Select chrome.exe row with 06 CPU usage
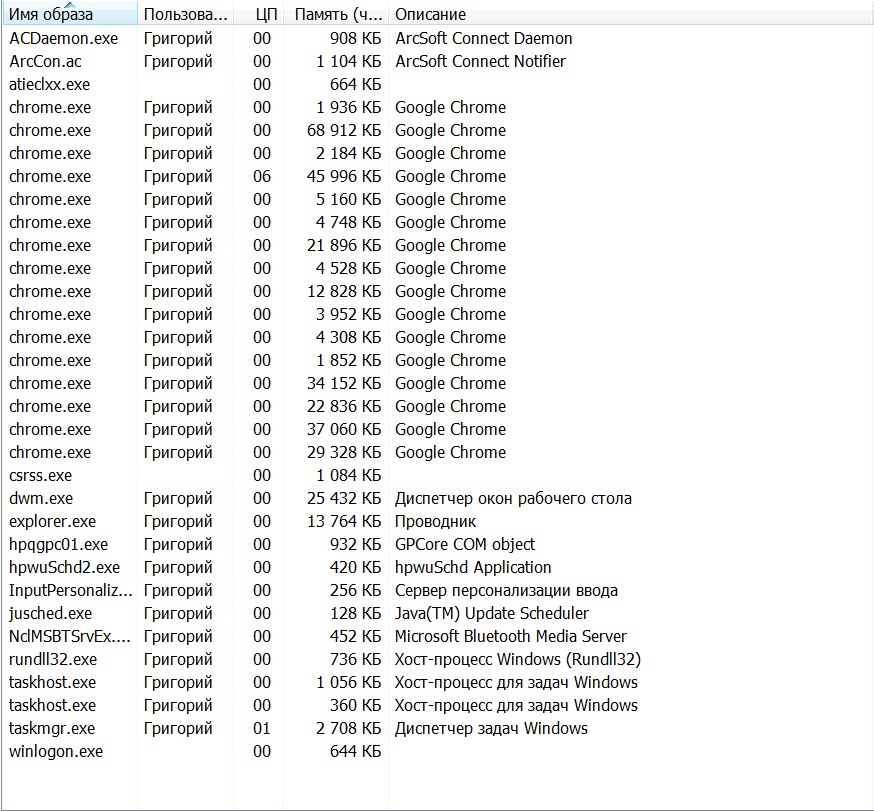Image resolution: width=874 pixels, height=811 pixels. click(50, 176)
